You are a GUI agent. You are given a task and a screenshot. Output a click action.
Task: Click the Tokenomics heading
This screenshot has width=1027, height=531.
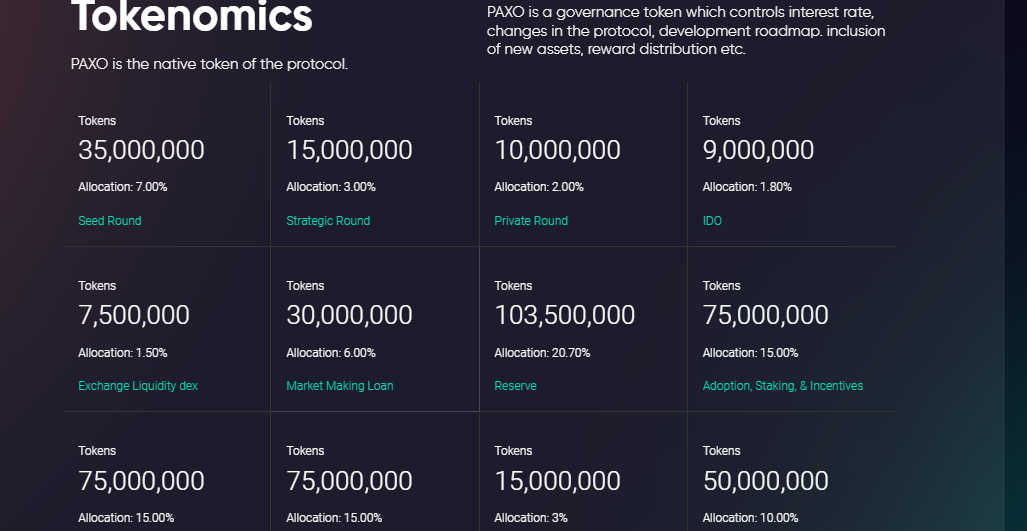point(192,16)
